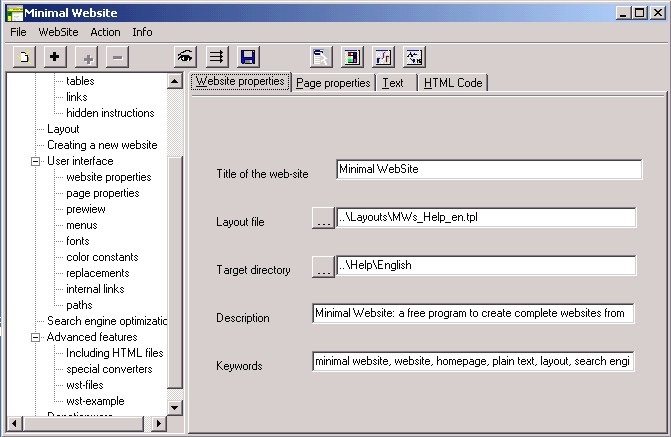Screen dimensions: 671x437
Task: Click the black plus add-page icon
Action: click(x=54, y=57)
